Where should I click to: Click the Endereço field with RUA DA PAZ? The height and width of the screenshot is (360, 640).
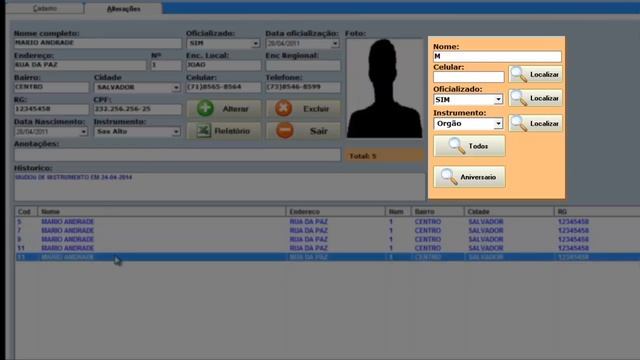pyautogui.click(x=80, y=65)
